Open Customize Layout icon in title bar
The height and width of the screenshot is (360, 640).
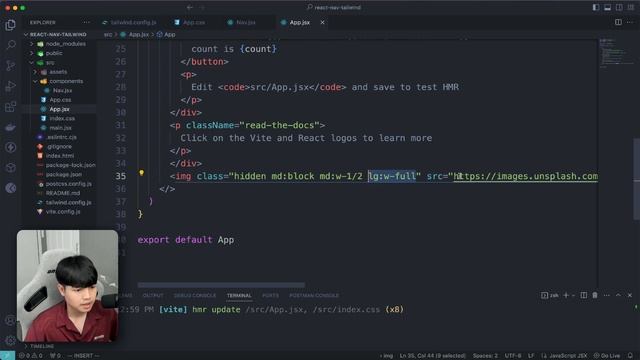coord(631,7)
